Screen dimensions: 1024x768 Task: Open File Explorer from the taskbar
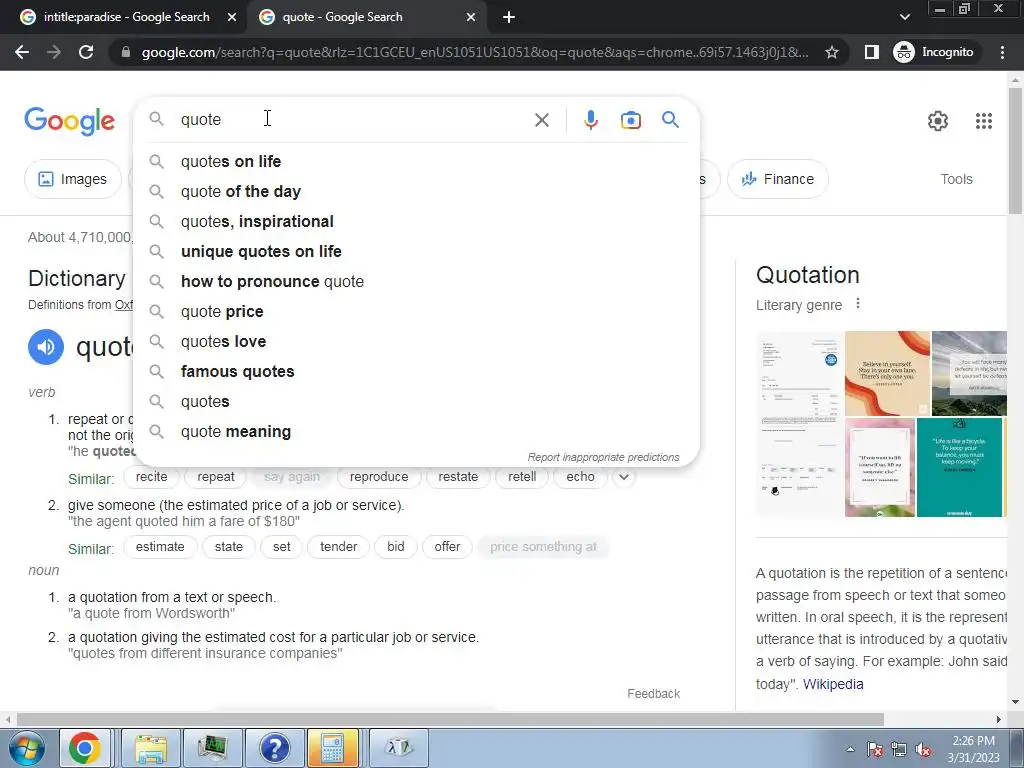151,748
